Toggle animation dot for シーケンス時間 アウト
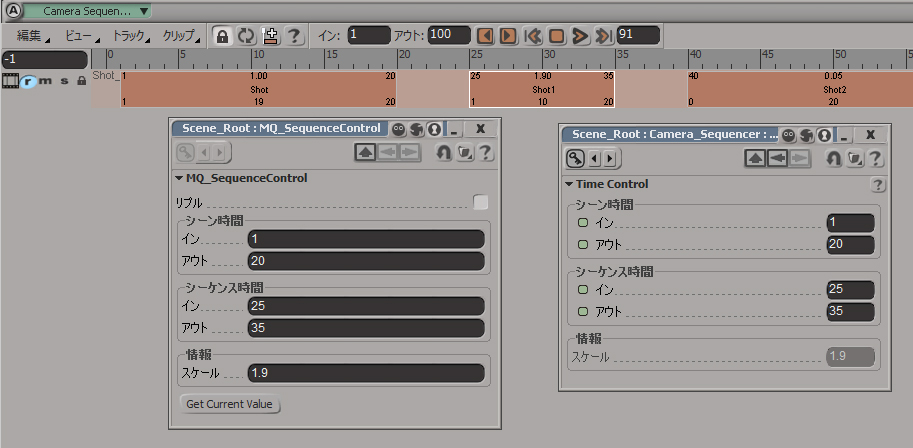 point(582,311)
